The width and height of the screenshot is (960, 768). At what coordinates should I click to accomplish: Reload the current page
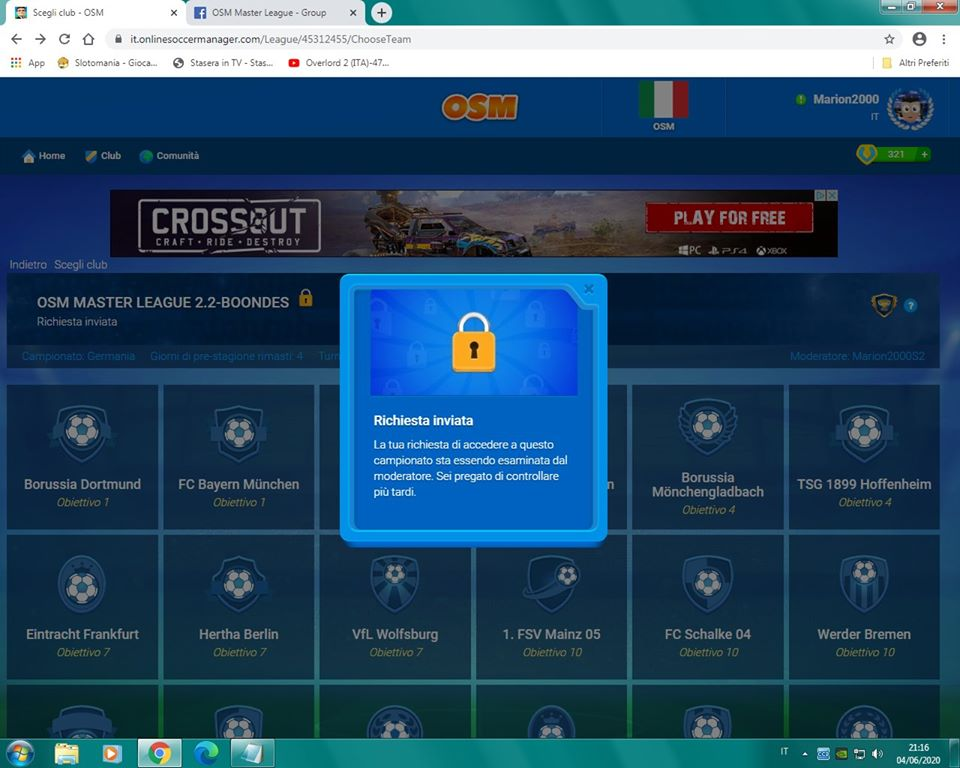(x=64, y=39)
